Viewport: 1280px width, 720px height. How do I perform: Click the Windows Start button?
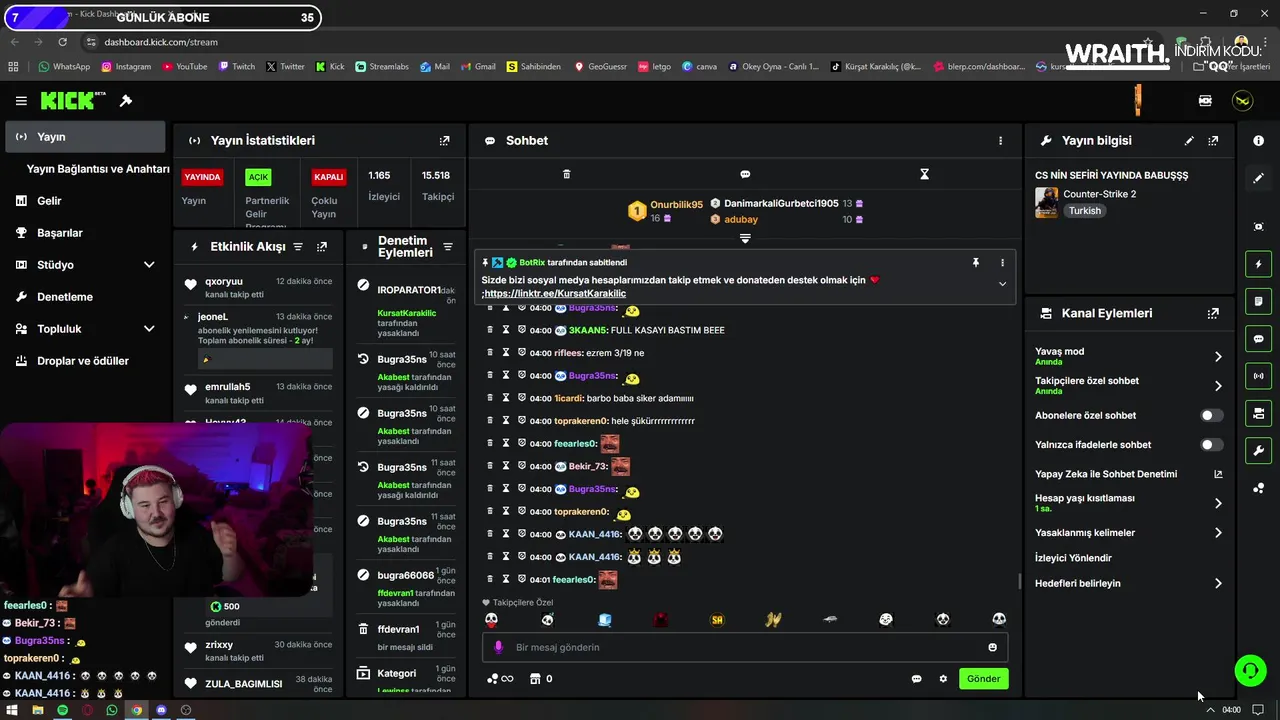[x=12, y=710]
